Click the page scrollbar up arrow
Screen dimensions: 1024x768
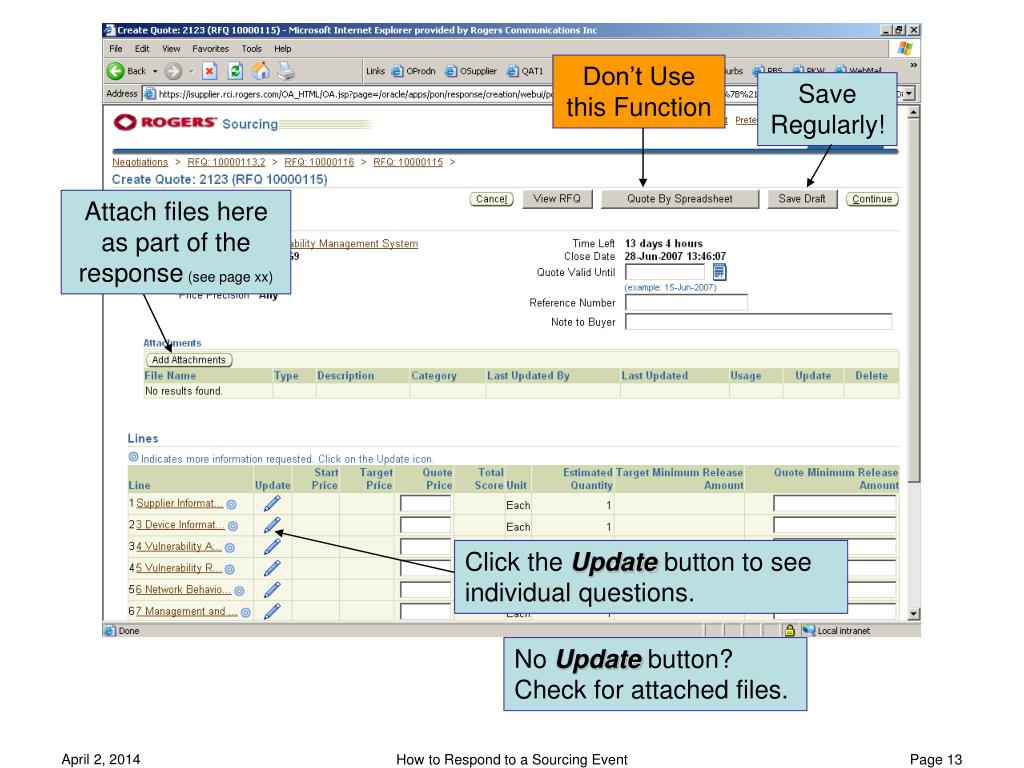pos(914,112)
